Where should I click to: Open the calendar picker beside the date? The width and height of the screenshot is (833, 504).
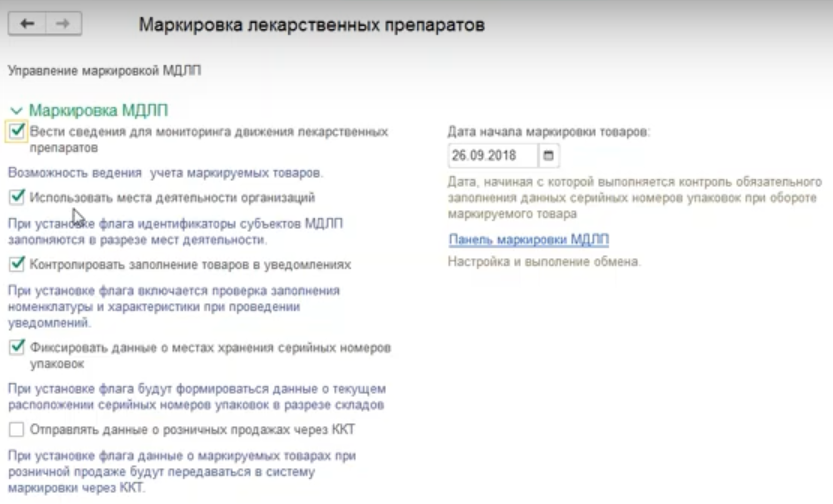point(549,156)
